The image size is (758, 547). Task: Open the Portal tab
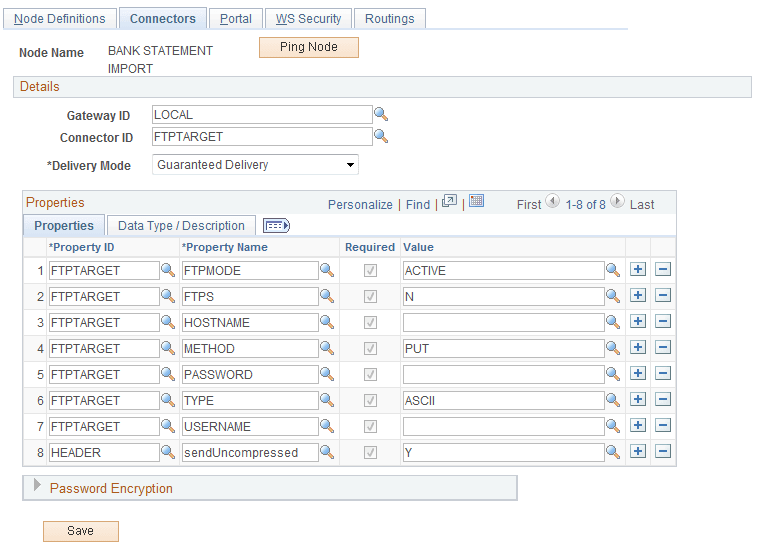[x=235, y=19]
